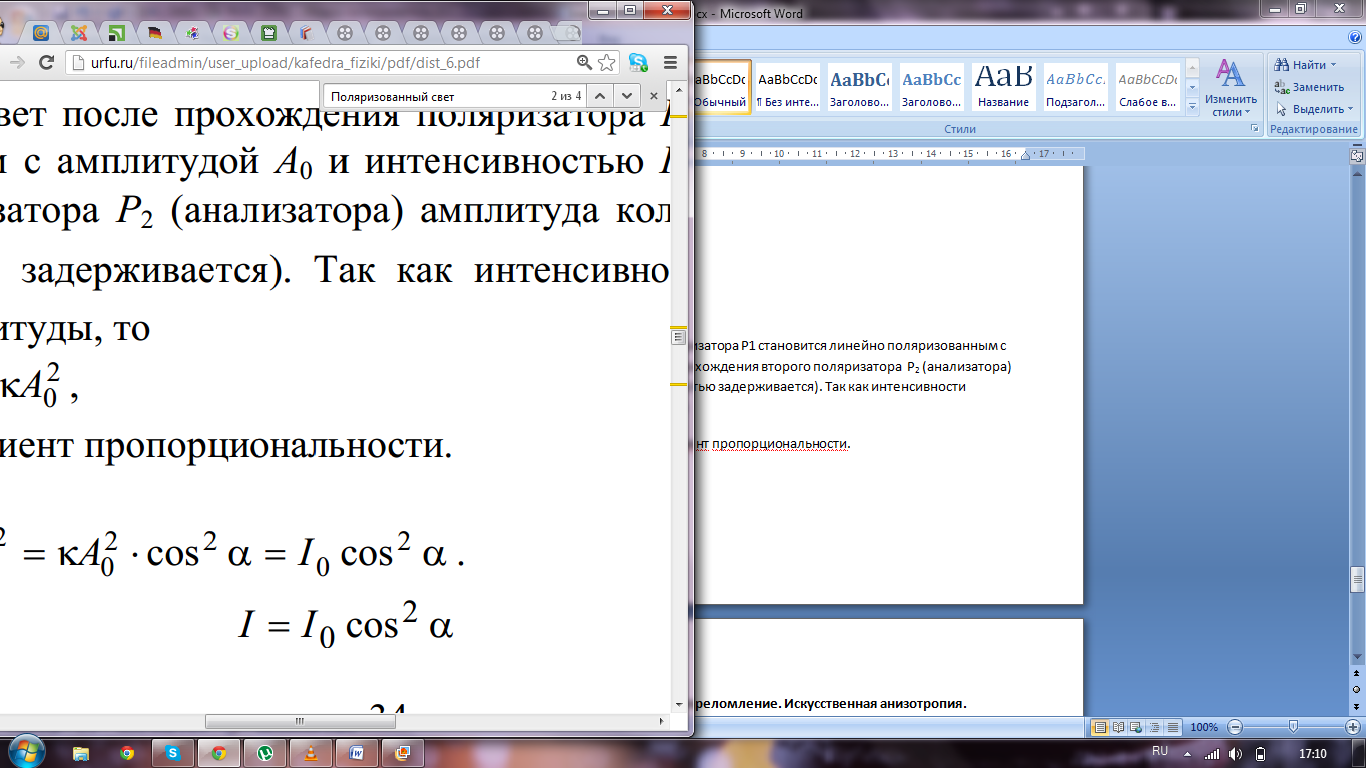
Task: Switch to the tab with German flag icon
Action: [x=155, y=32]
